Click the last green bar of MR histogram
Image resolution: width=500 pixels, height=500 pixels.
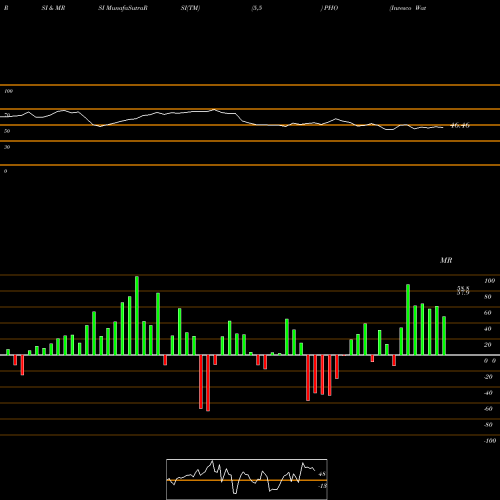444,335
